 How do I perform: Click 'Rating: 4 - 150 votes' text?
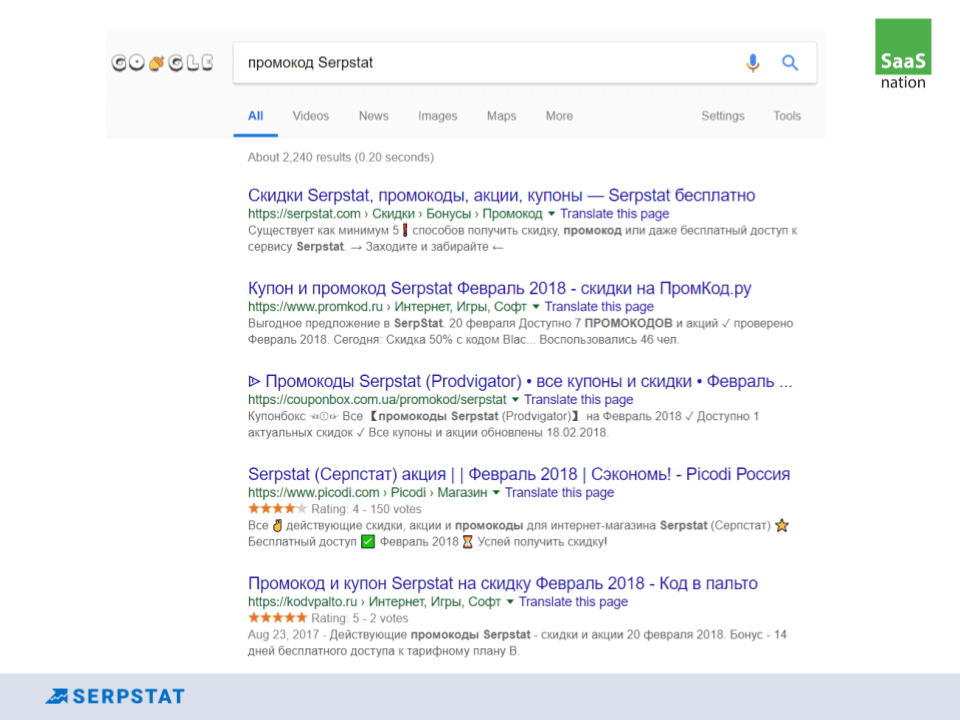366,509
